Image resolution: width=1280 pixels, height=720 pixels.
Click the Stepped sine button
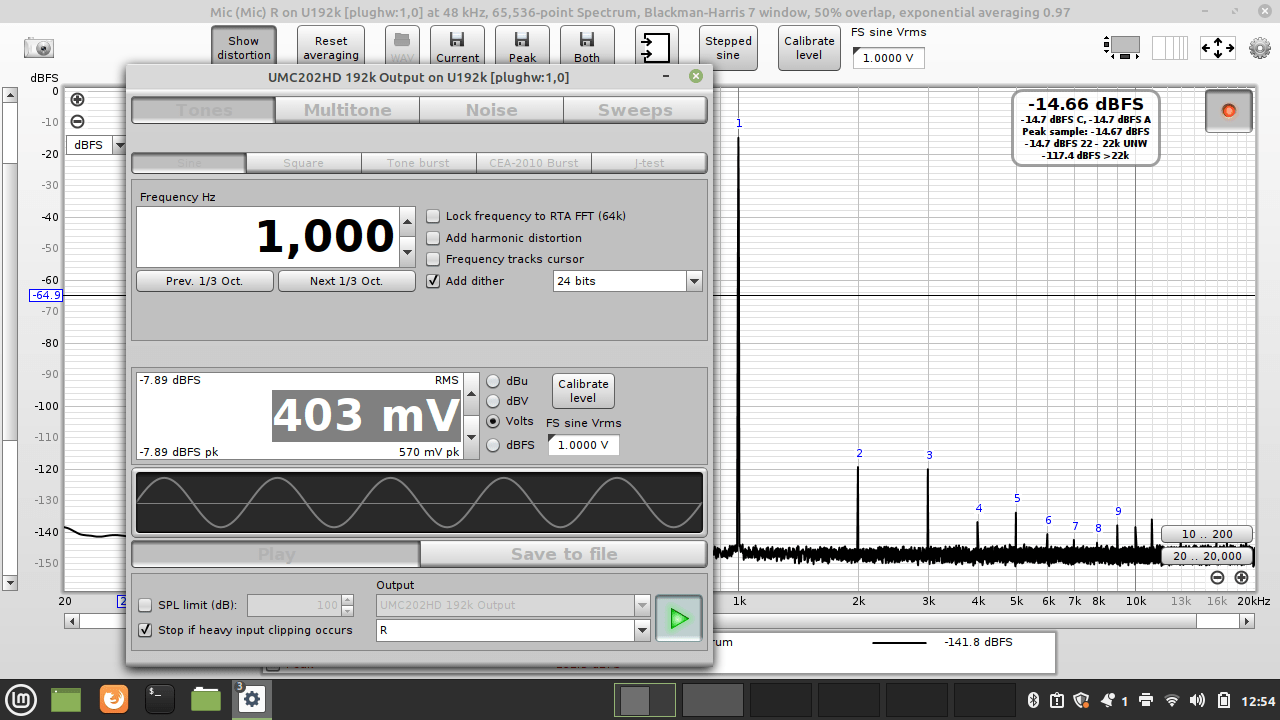pyautogui.click(x=728, y=48)
